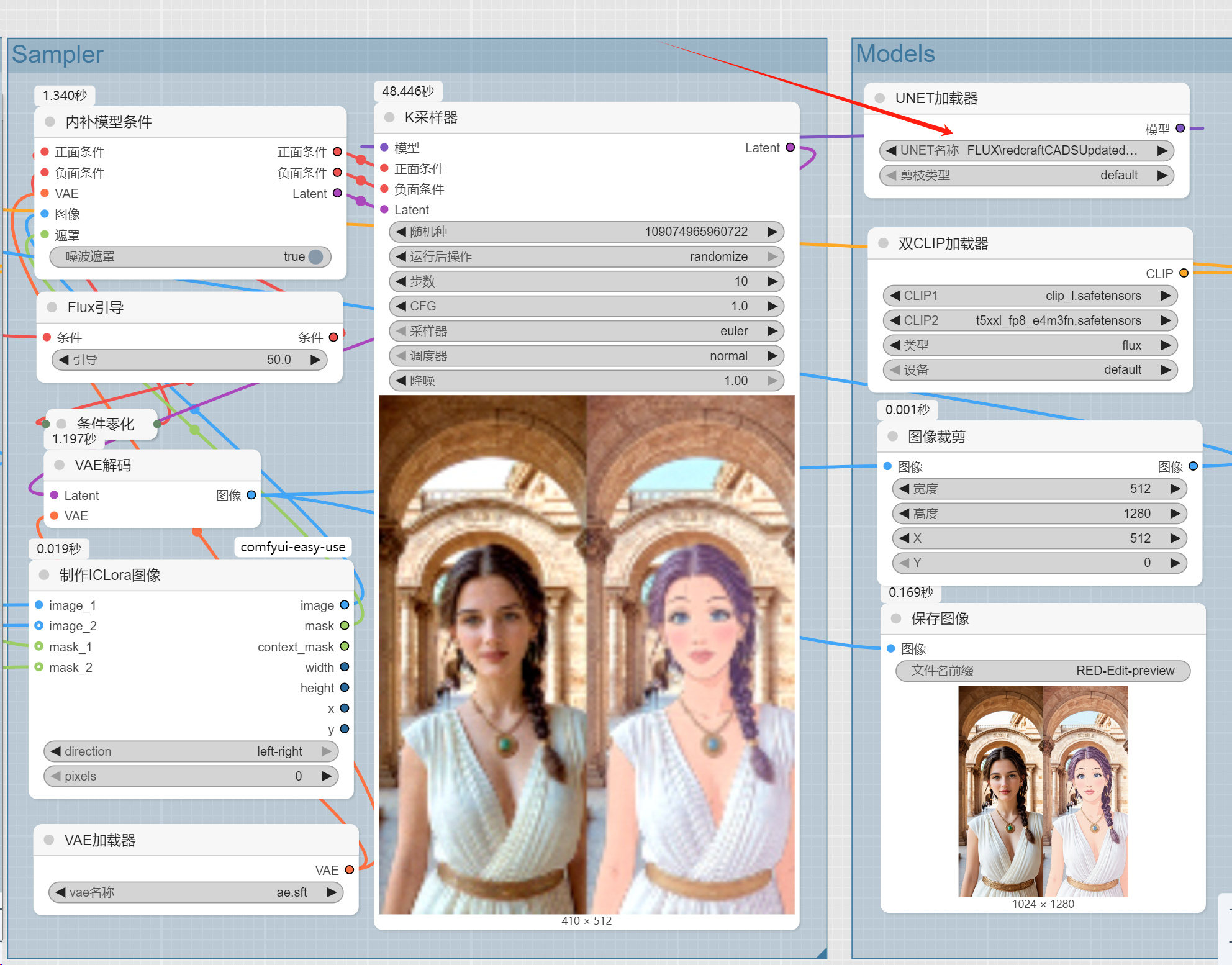Open the 调度器 normal scheduler dropdown
This screenshot has height=965, width=1232.
[x=586, y=356]
